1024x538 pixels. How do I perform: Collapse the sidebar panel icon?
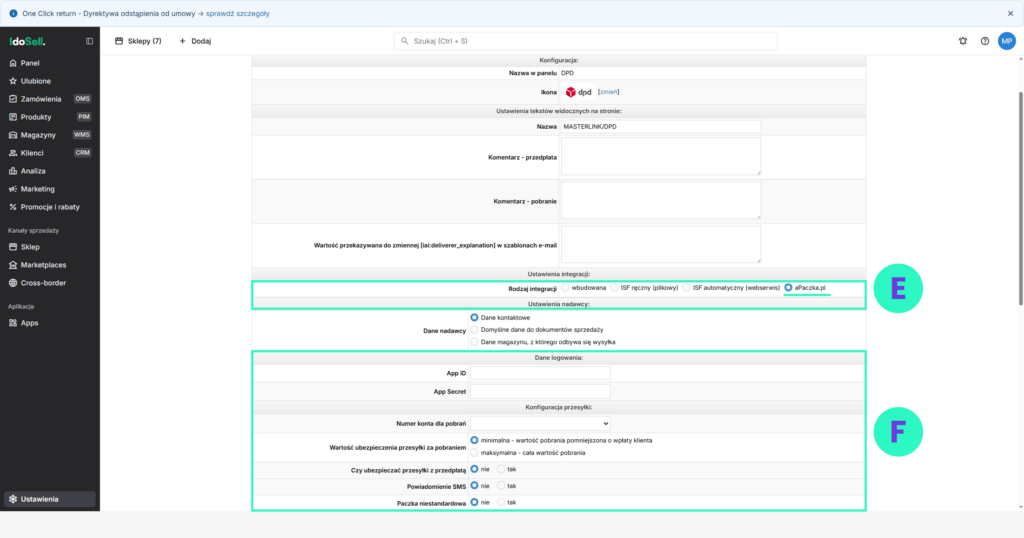[89, 41]
